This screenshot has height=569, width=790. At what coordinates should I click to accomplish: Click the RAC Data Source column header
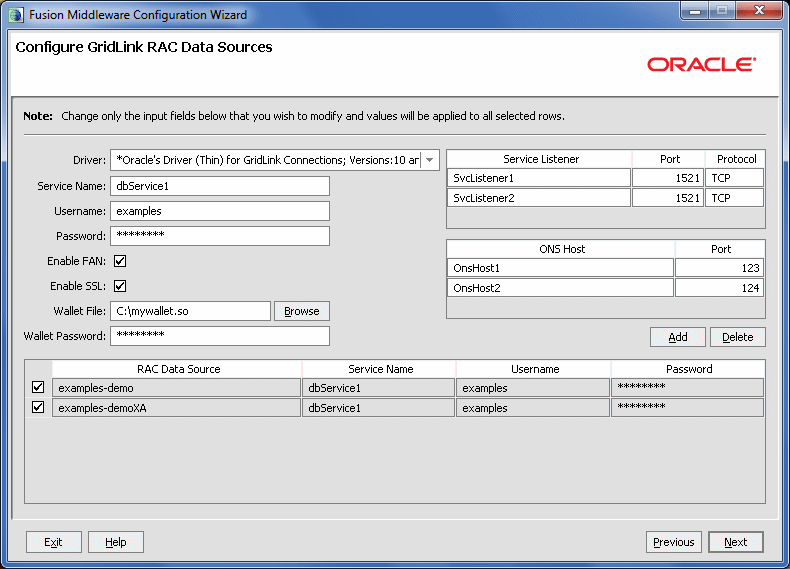tap(178, 369)
